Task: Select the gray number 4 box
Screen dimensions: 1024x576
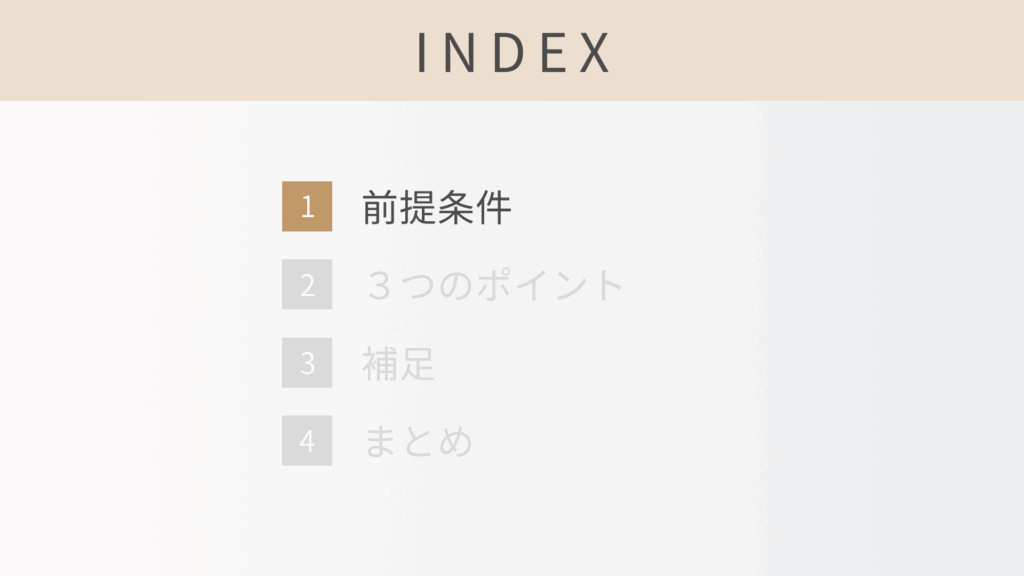Action: [307, 441]
